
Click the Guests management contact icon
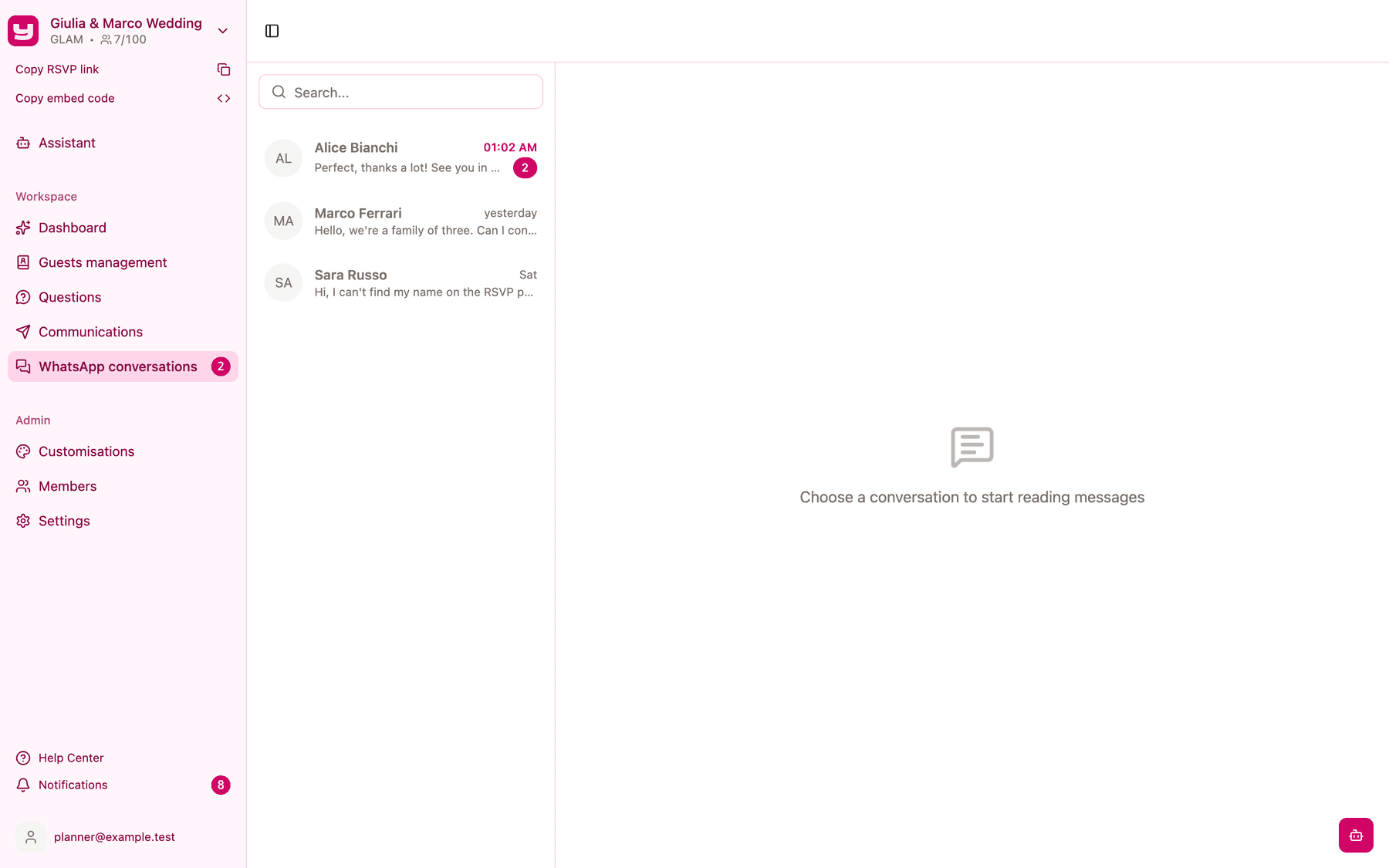pyautogui.click(x=23, y=262)
